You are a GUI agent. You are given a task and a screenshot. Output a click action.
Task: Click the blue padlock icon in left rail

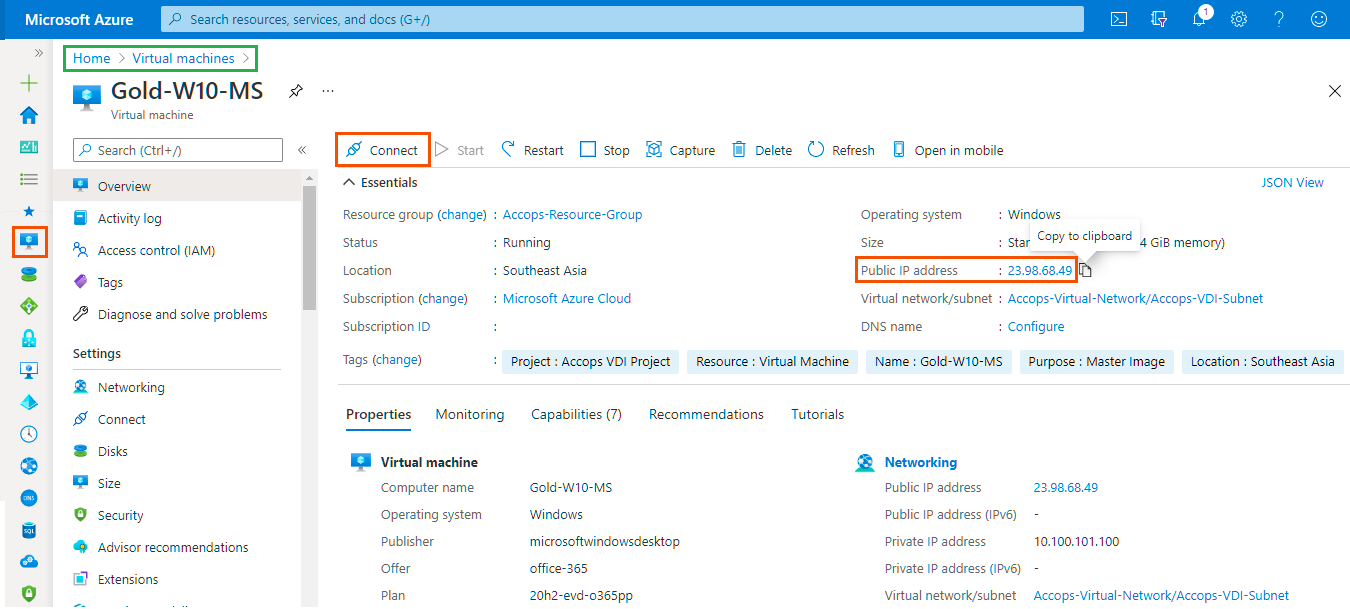[x=29, y=338]
